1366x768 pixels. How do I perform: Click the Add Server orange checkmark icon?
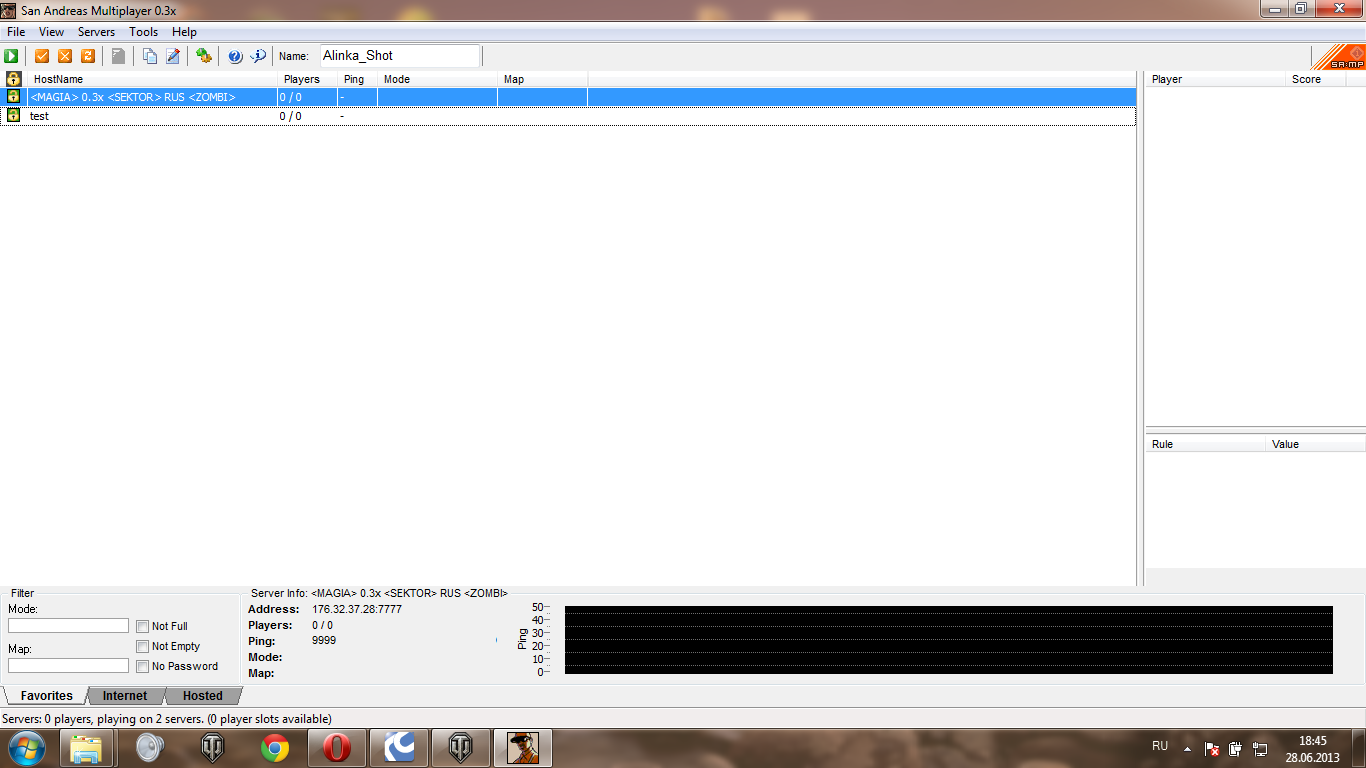coord(42,56)
